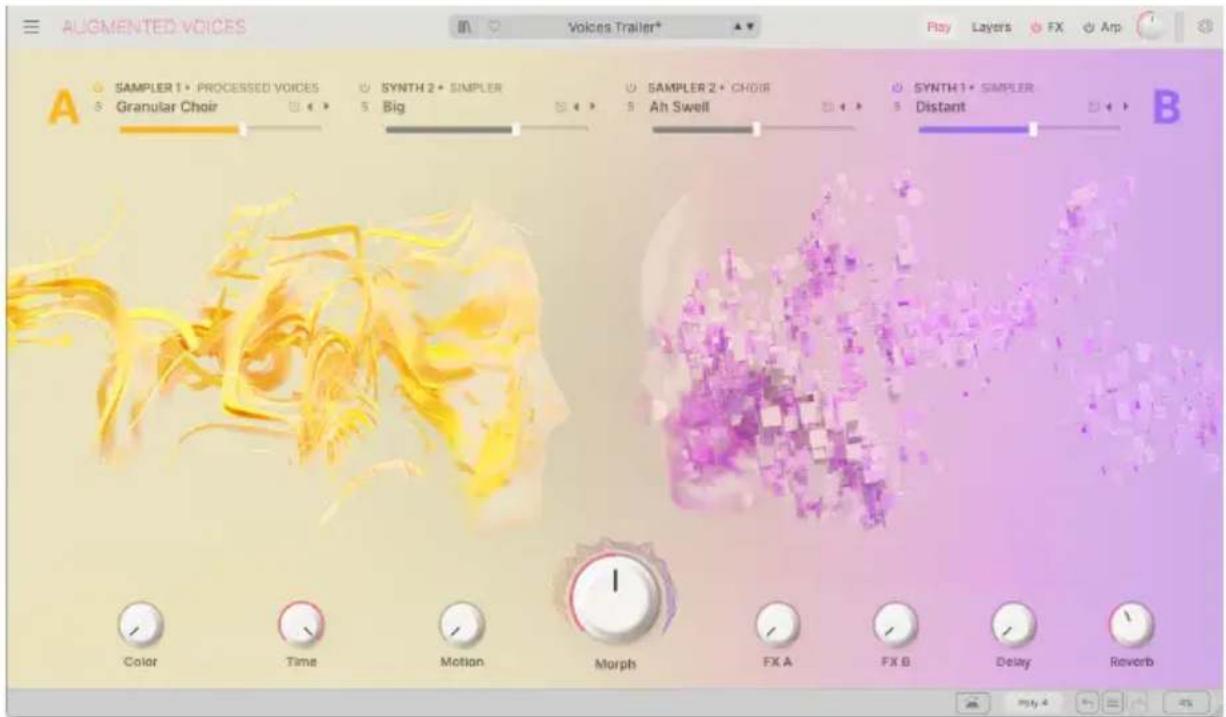The width and height of the screenshot is (1226, 717).
Task: Load next preset for Big synth layer
Action: [x=591, y=106]
